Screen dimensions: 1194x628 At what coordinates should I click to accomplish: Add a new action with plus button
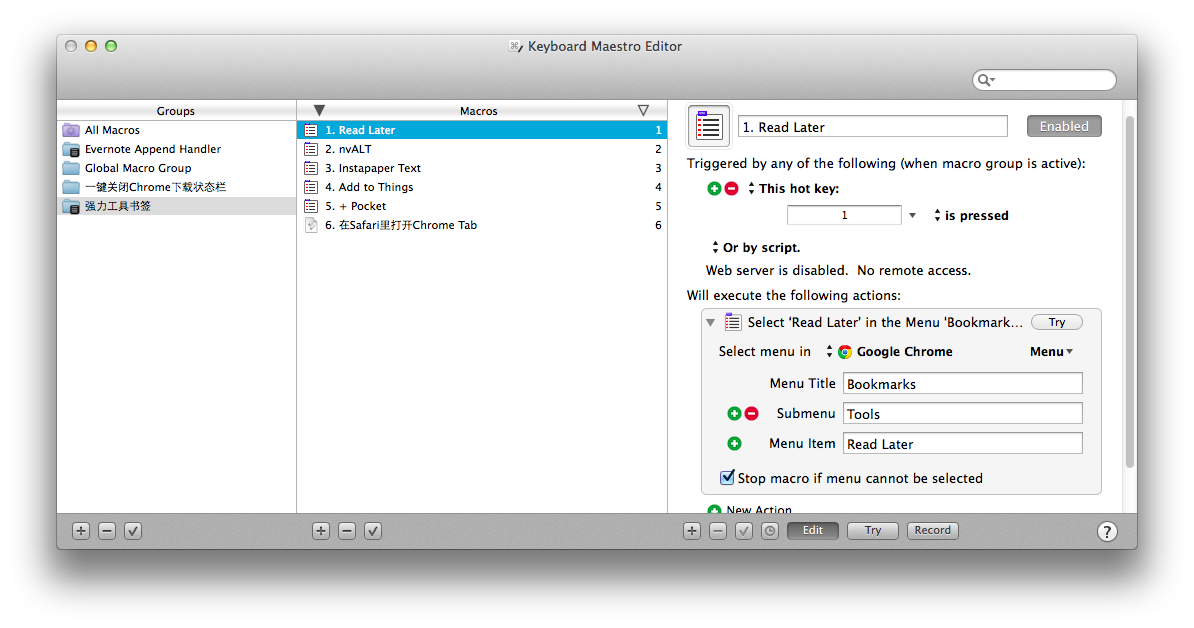click(x=692, y=531)
